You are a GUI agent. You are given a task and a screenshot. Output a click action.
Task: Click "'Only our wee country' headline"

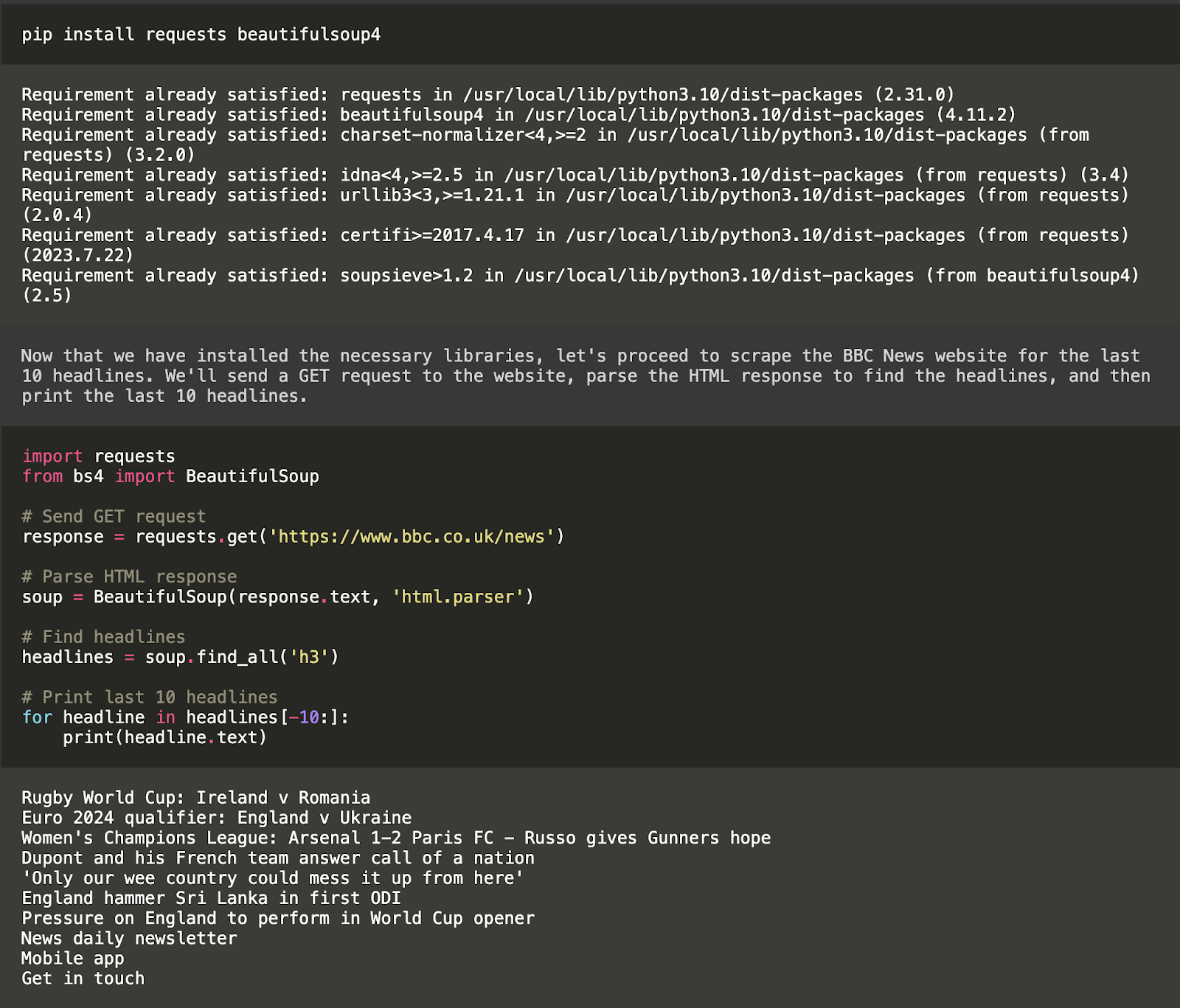(x=273, y=878)
